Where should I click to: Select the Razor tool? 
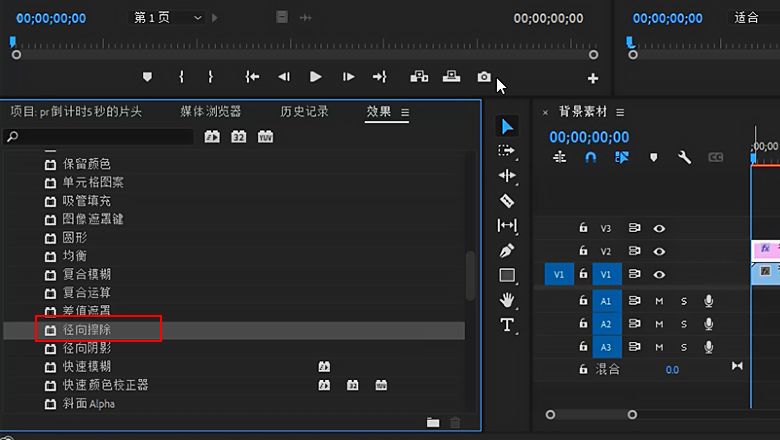click(507, 200)
